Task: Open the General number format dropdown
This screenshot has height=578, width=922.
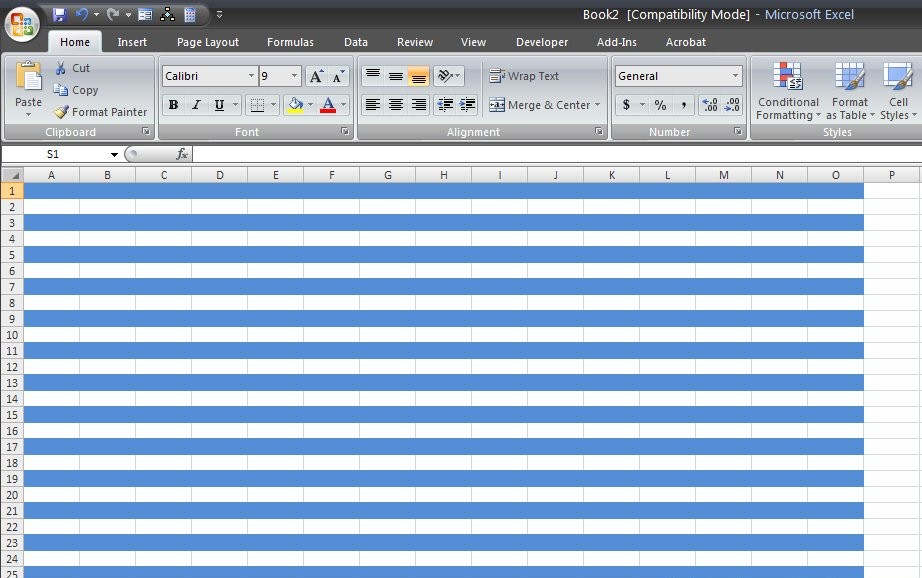Action: [735, 76]
